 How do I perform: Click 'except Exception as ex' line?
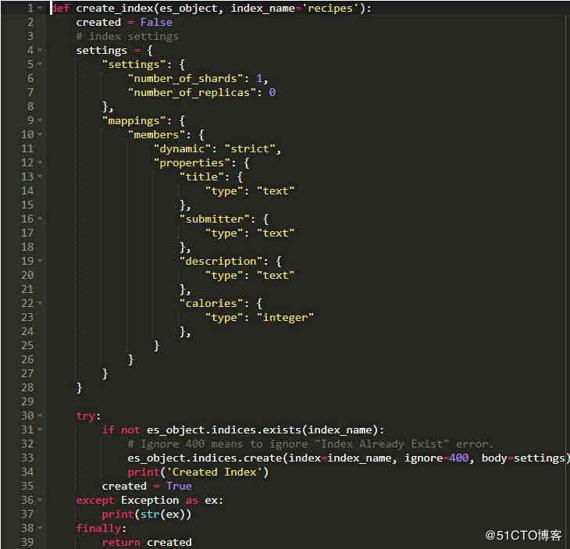[149, 501]
